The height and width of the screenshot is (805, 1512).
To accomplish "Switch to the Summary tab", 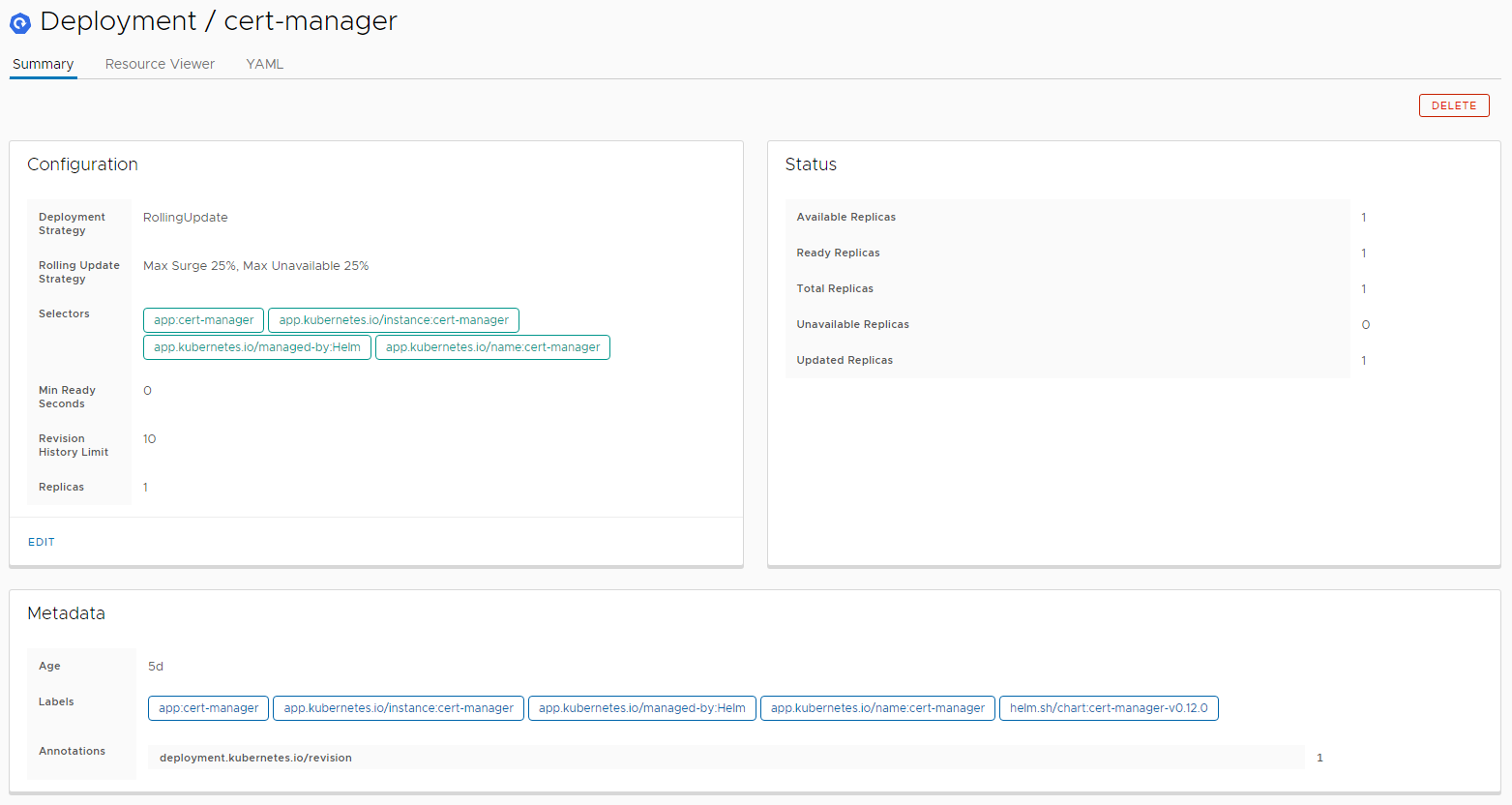I will coord(43,64).
